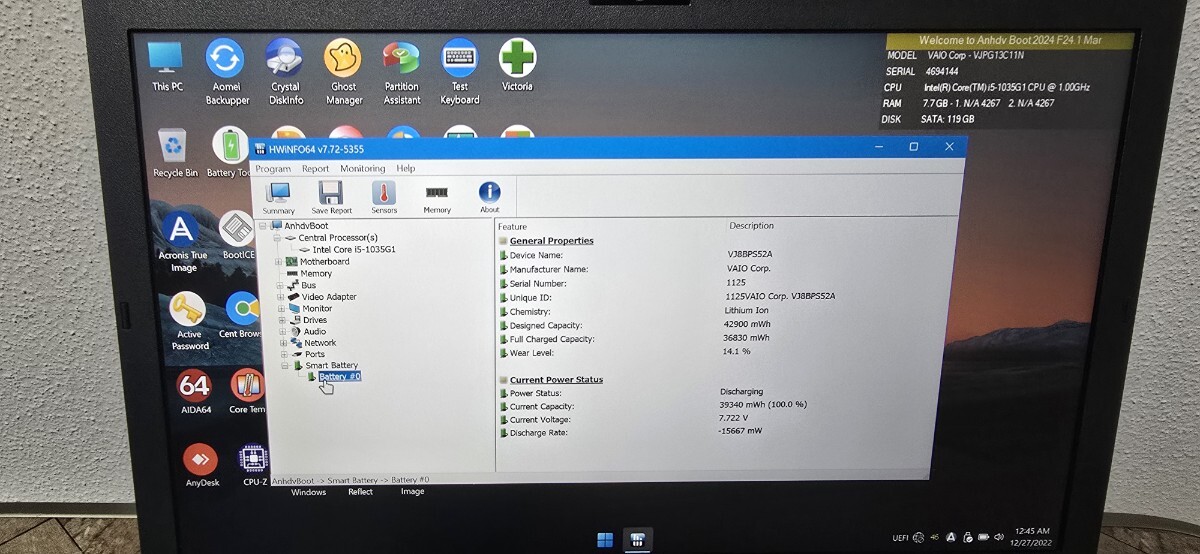Expand the Video Adapter tree node

coord(280,297)
